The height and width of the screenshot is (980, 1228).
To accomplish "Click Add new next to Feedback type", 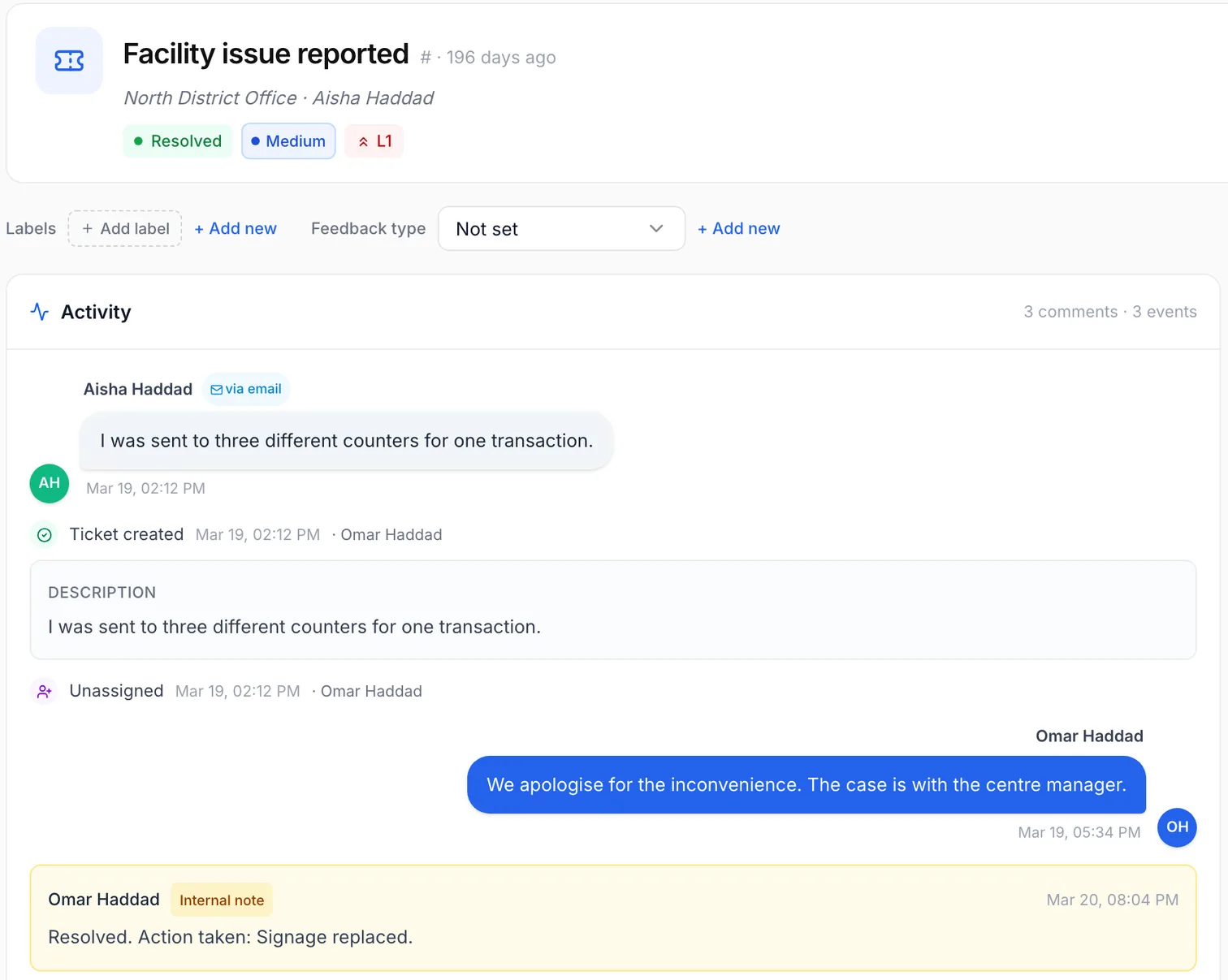I will [739, 229].
